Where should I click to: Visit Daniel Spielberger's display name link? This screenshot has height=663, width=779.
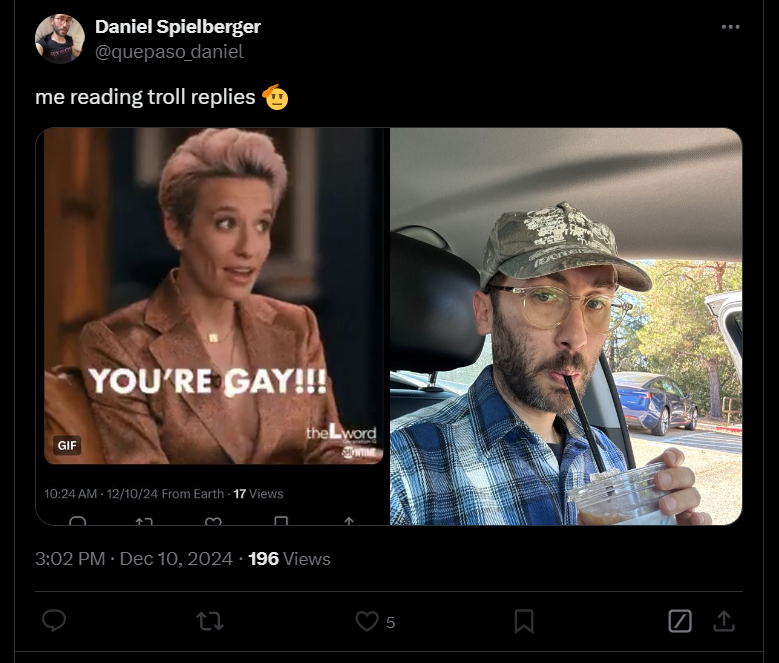178,27
